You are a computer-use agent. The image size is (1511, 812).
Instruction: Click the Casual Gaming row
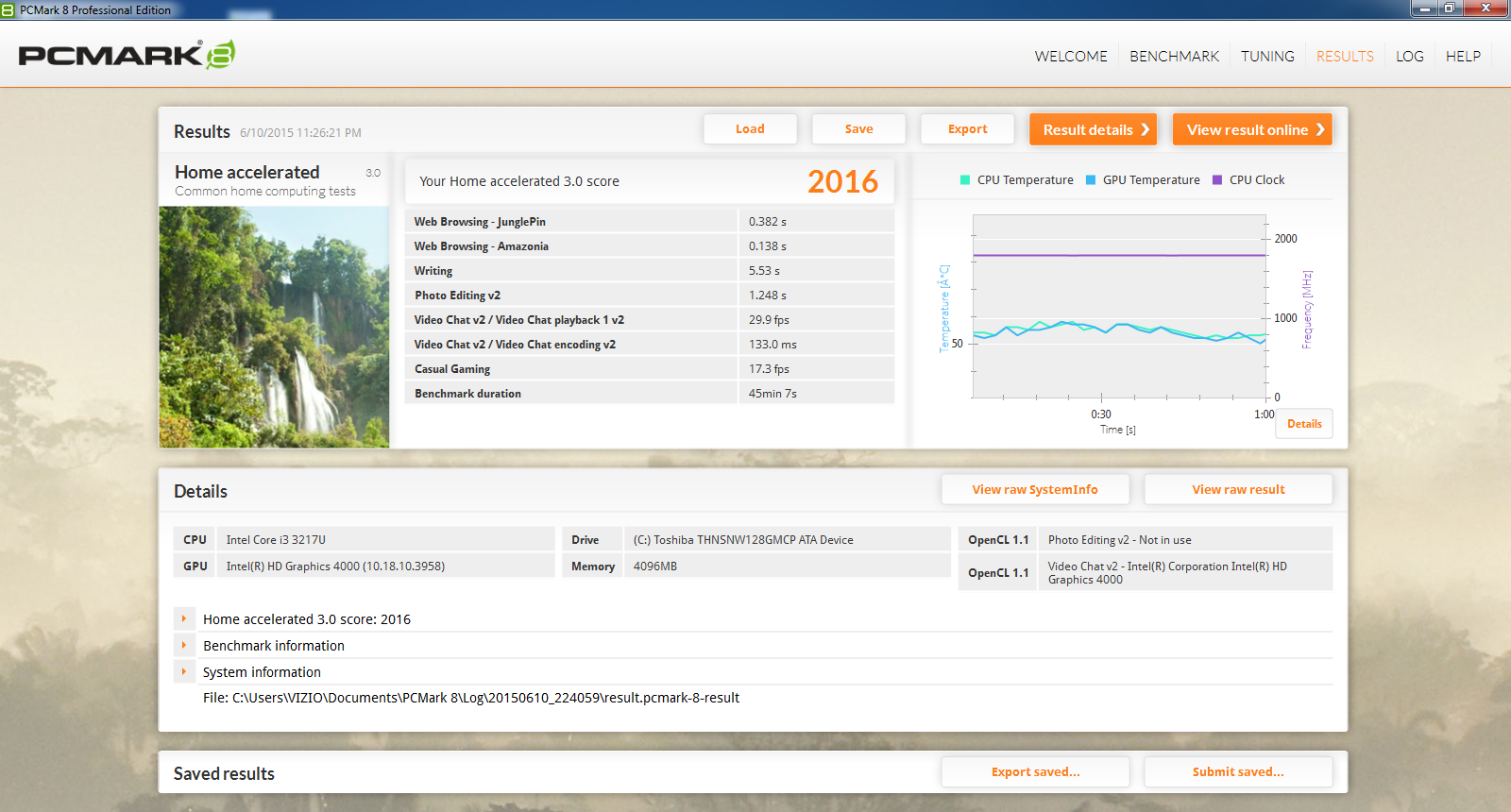click(650, 369)
